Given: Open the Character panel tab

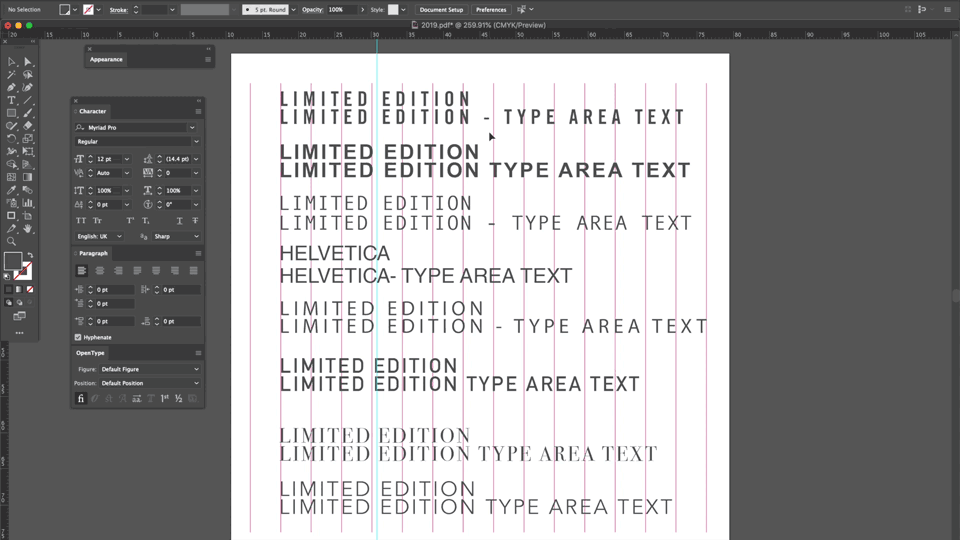Looking at the screenshot, I should click(92, 111).
